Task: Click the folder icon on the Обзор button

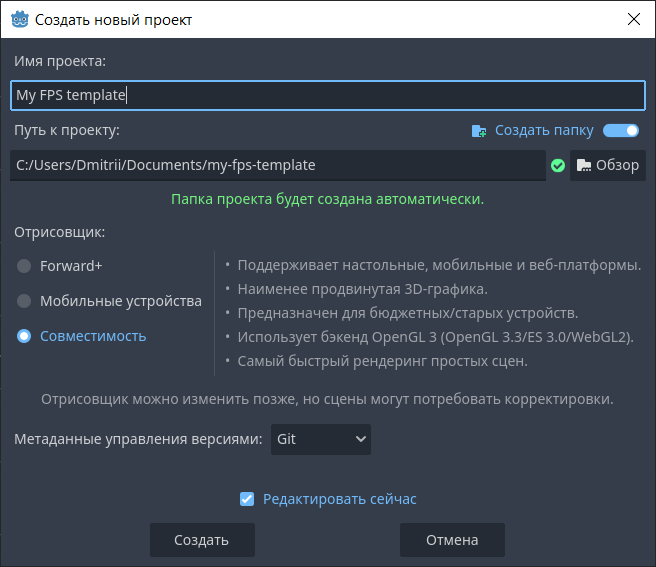Action: (x=583, y=166)
